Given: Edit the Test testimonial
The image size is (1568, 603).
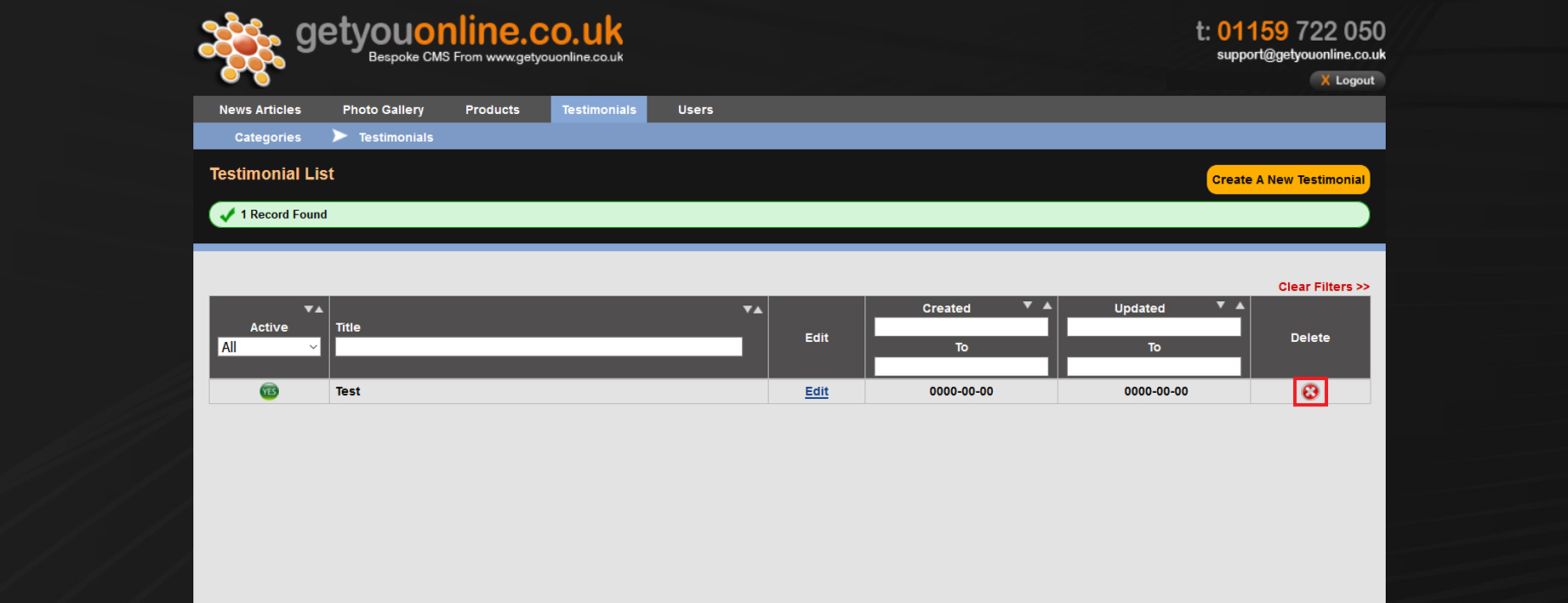Looking at the screenshot, I should point(817,391).
